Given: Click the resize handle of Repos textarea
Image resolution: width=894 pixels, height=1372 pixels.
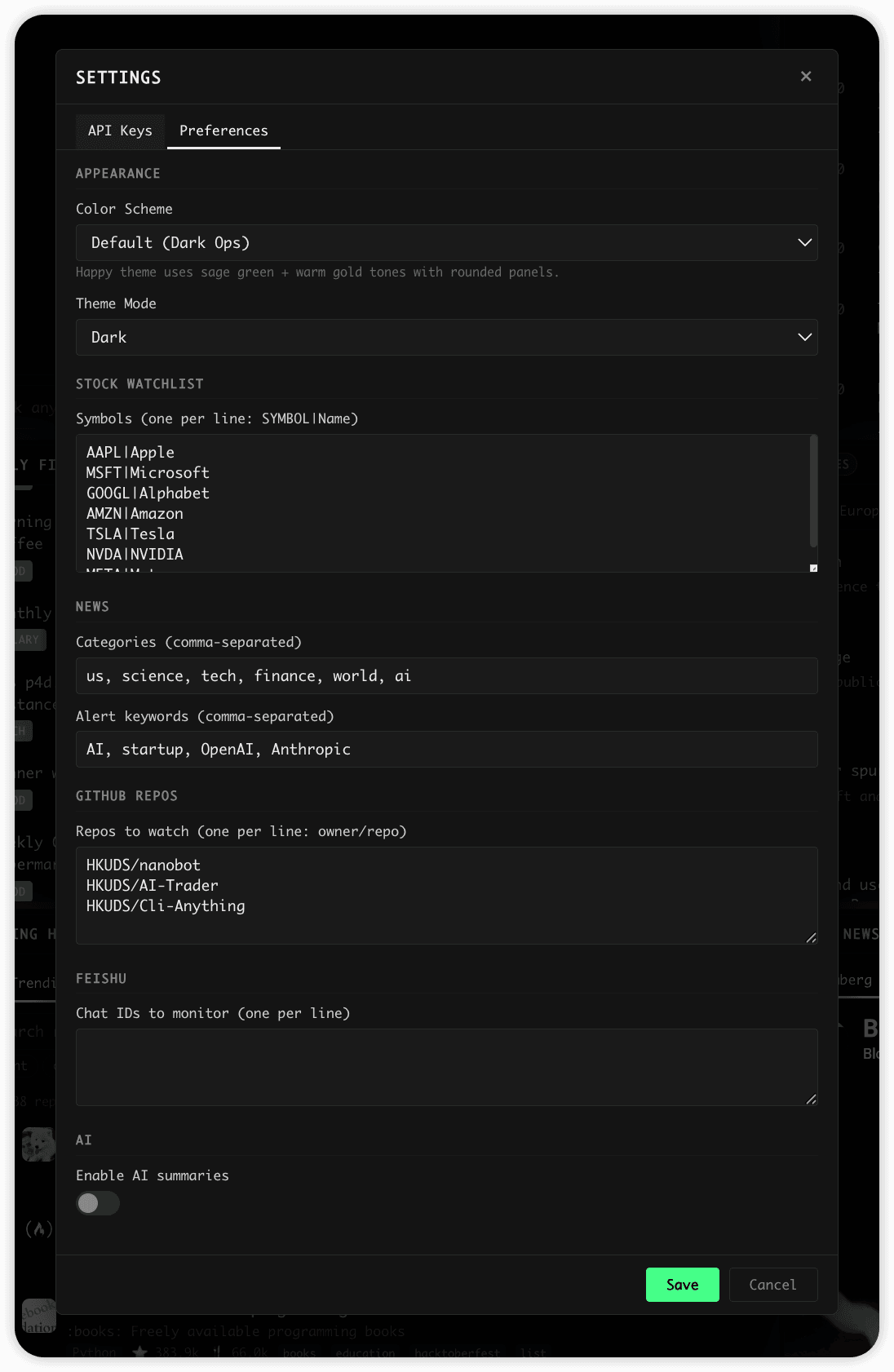Looking at the screenshot, I should [x=811, y=938].
